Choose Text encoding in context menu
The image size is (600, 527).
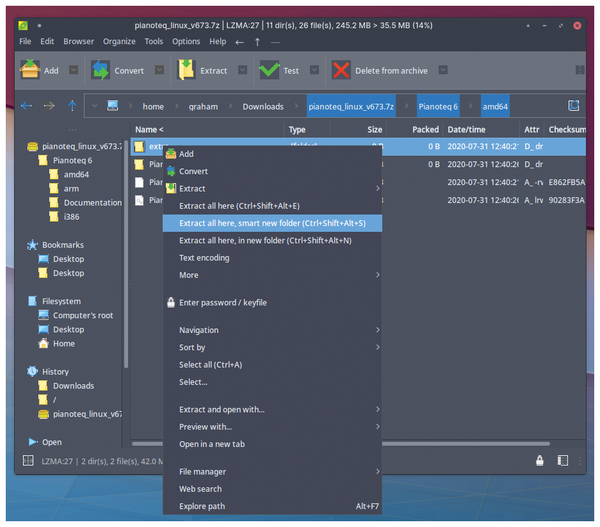point(272,258)
